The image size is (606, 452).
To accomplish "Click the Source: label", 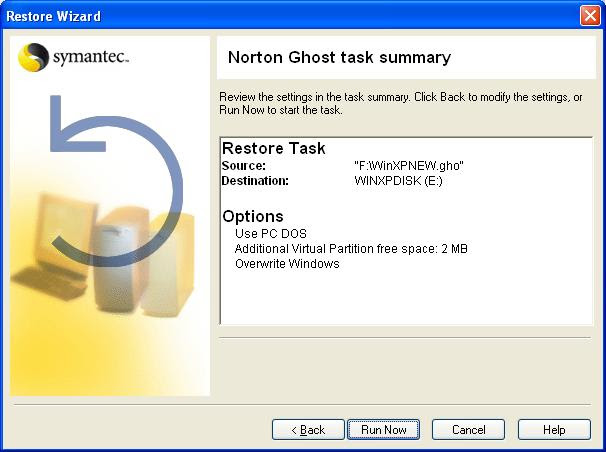I will tap(243, 166).
